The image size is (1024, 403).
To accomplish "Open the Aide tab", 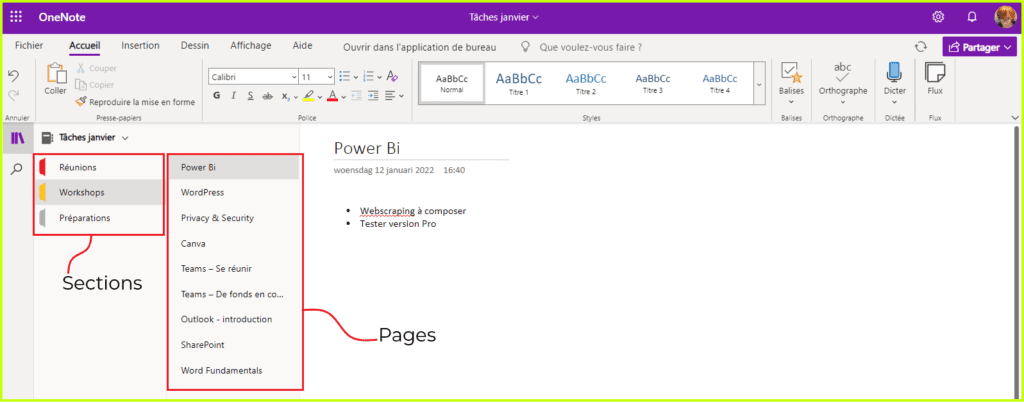I will coord(302,46).
